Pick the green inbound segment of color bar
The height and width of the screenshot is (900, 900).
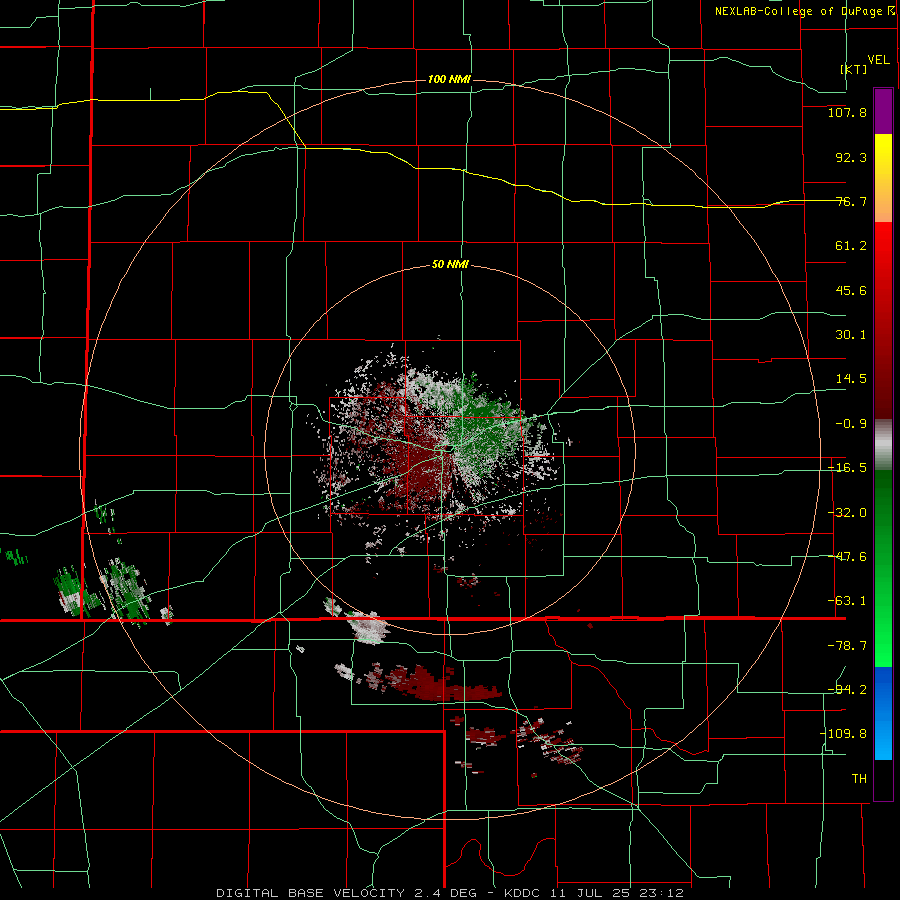pos(883,568)
